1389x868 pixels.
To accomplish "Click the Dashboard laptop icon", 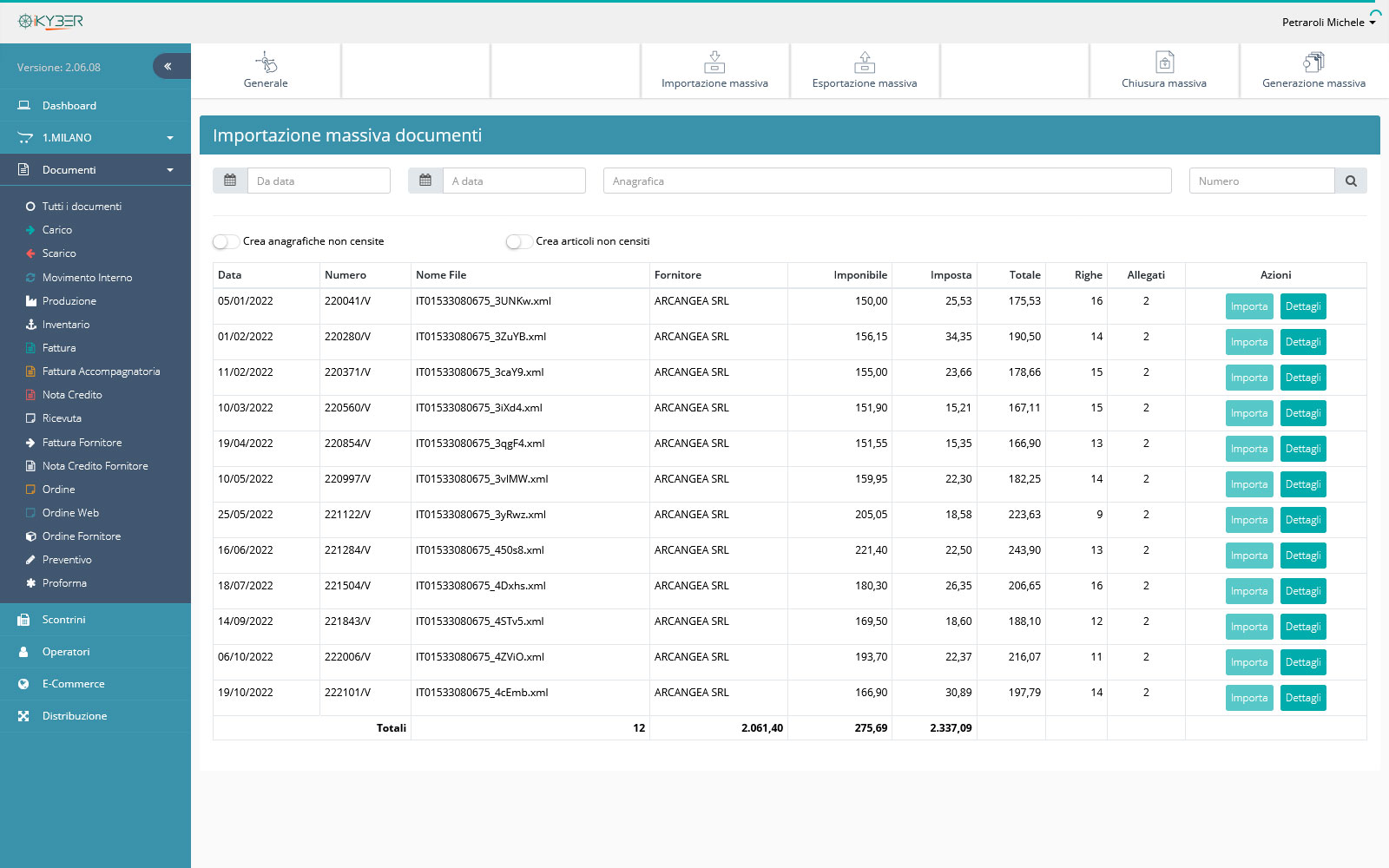I will [x=24, y=105].
